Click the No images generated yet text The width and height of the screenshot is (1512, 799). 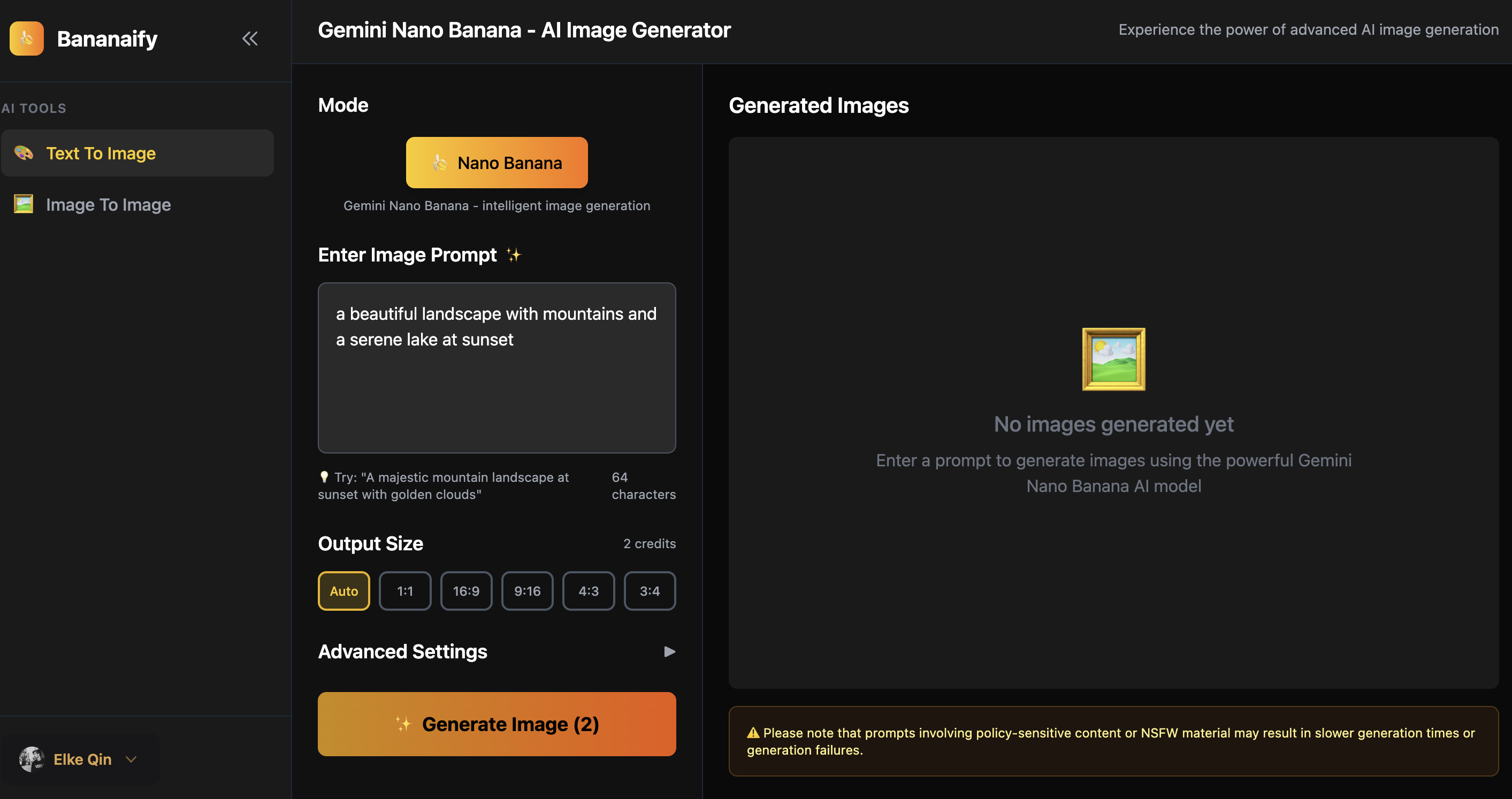(x=1113, y=424)
